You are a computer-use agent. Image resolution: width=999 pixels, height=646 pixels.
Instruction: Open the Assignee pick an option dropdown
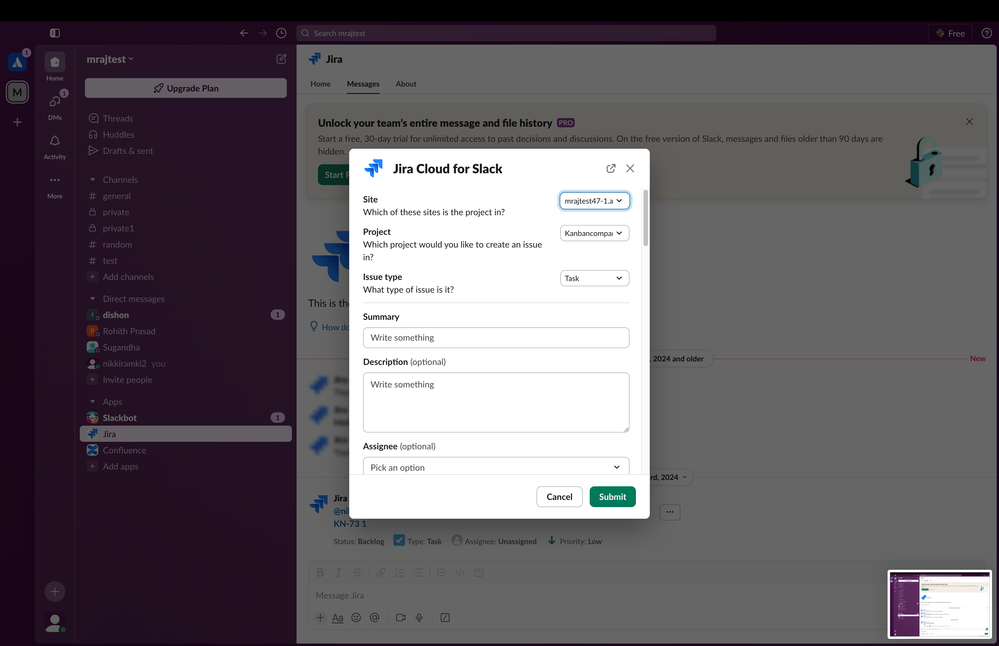pyautogui.click(x=496, y=467)
